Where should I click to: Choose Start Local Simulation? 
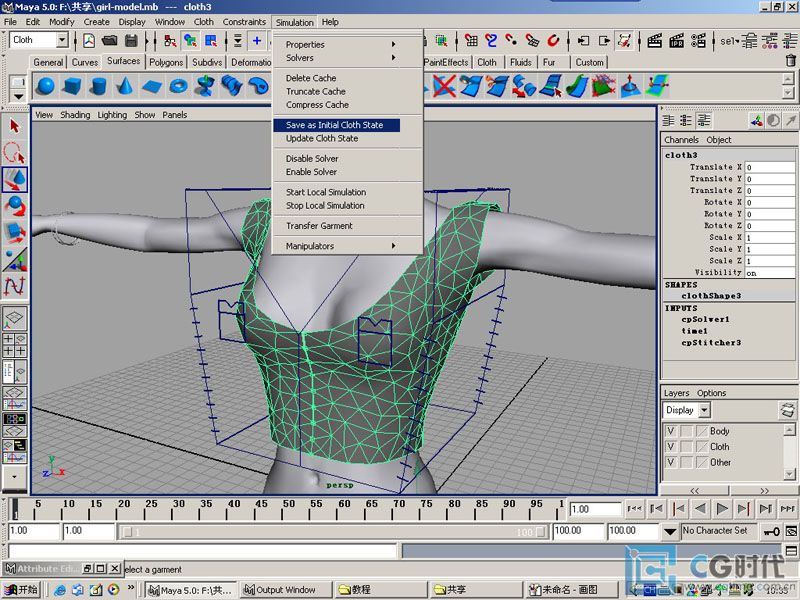point(326,192)
